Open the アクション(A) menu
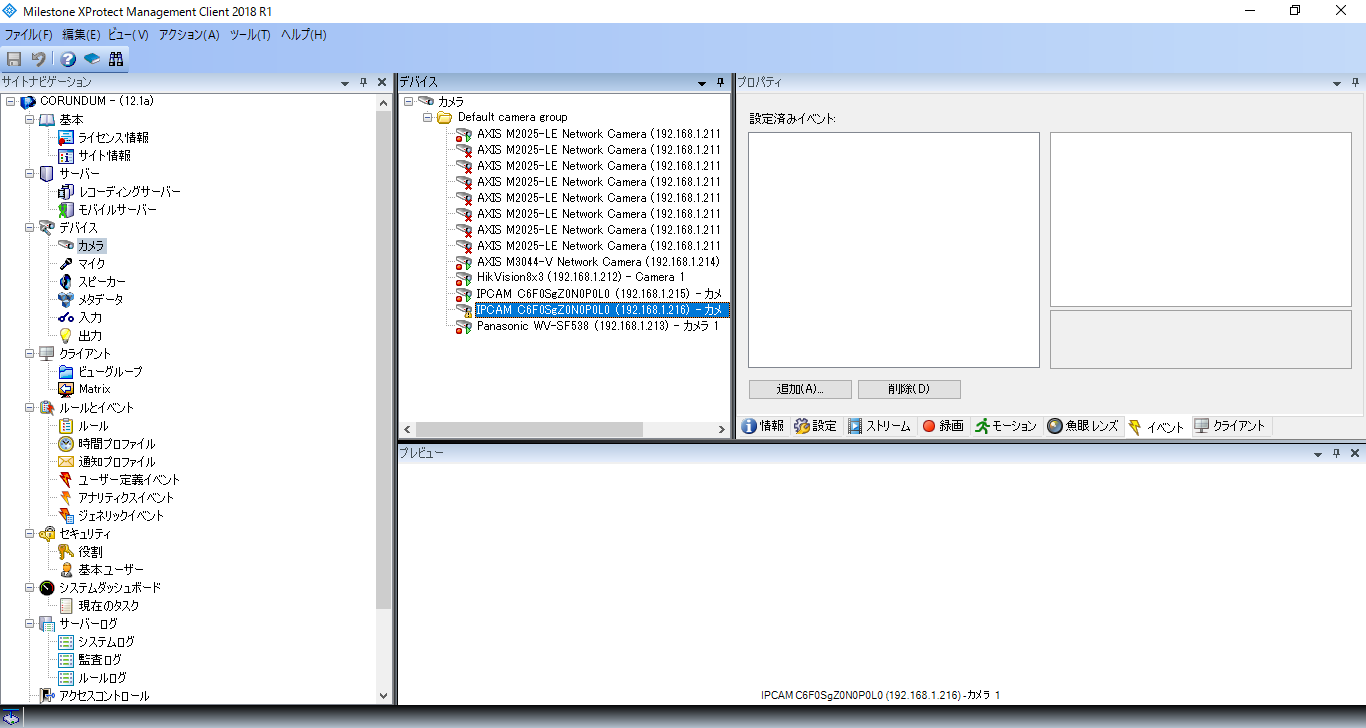 coord(189,35)
